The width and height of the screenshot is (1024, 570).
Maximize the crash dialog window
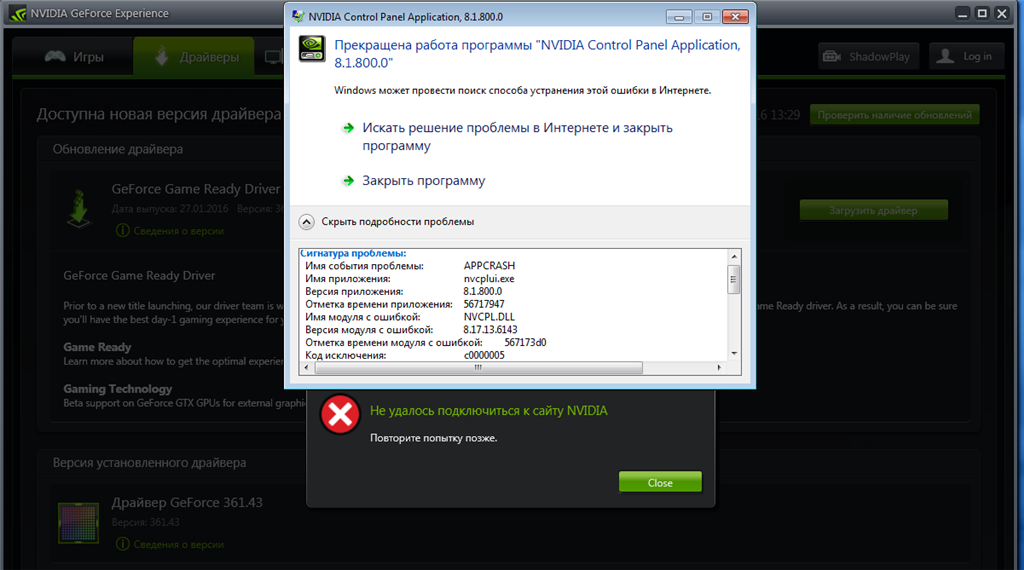pos(707,16)
